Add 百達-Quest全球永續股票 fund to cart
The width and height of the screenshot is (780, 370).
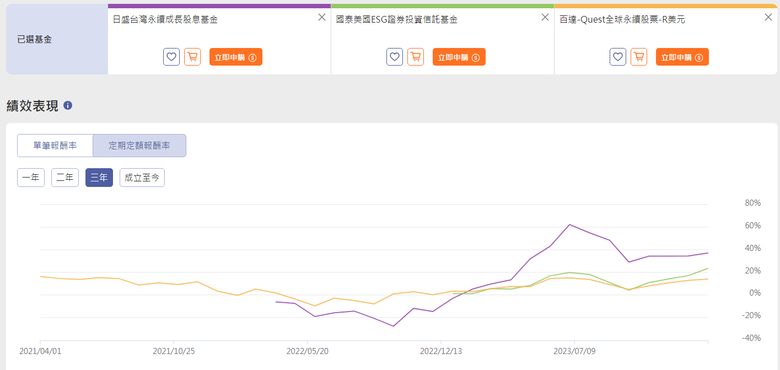point(639,57)
